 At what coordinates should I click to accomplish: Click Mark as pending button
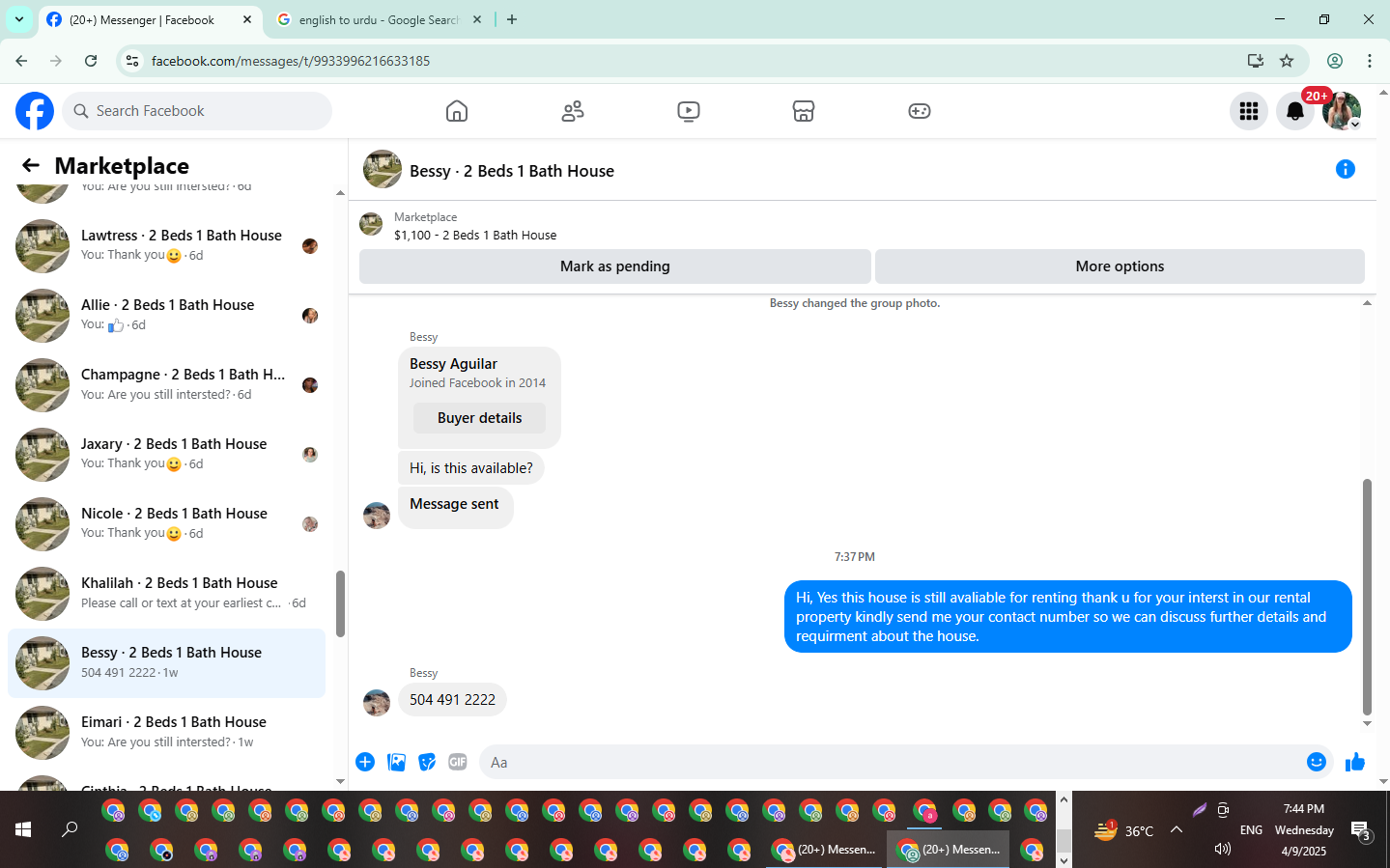click(615, 266)
